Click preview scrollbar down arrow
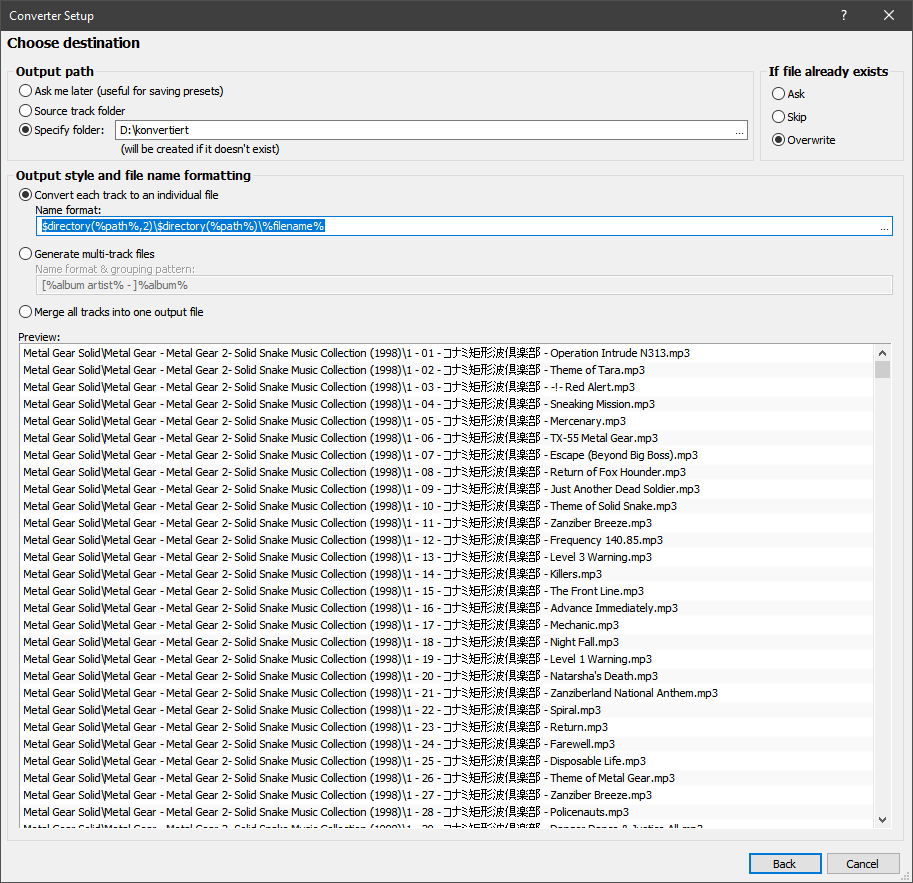 882,820
